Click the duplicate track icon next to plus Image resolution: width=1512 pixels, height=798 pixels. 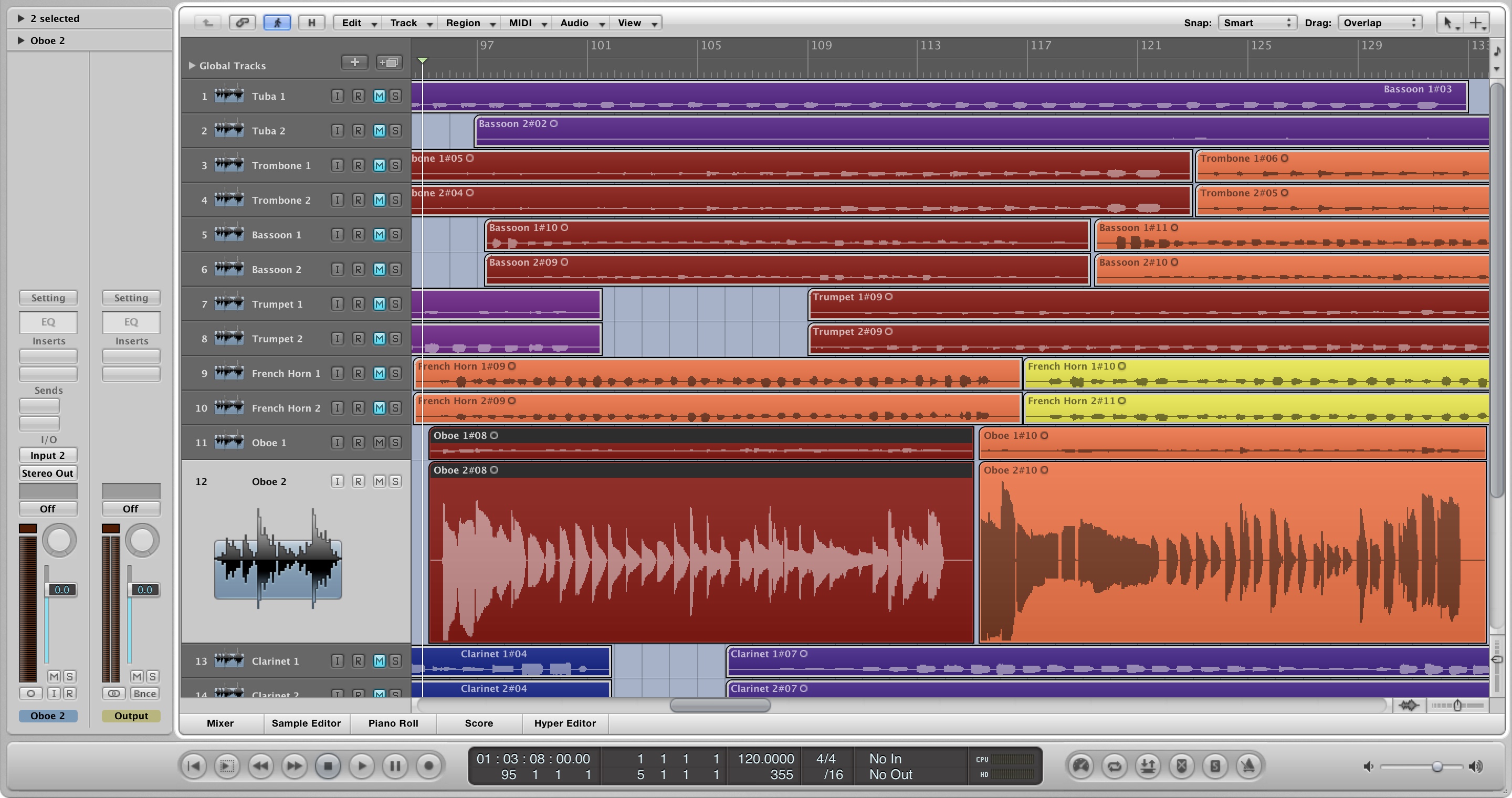tap(388, 62)
